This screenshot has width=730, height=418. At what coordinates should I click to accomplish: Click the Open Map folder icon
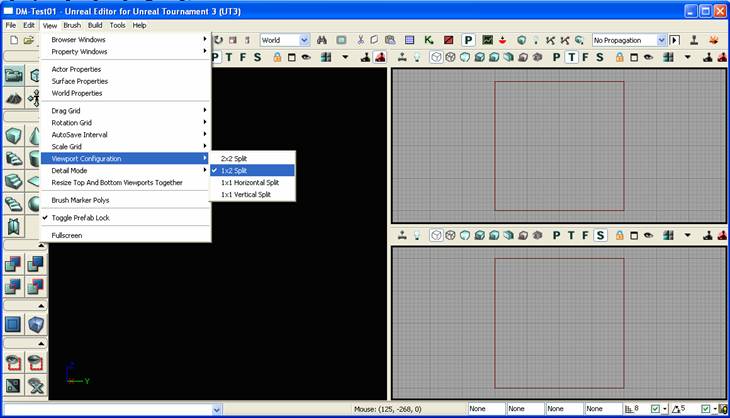pos(29,40)
